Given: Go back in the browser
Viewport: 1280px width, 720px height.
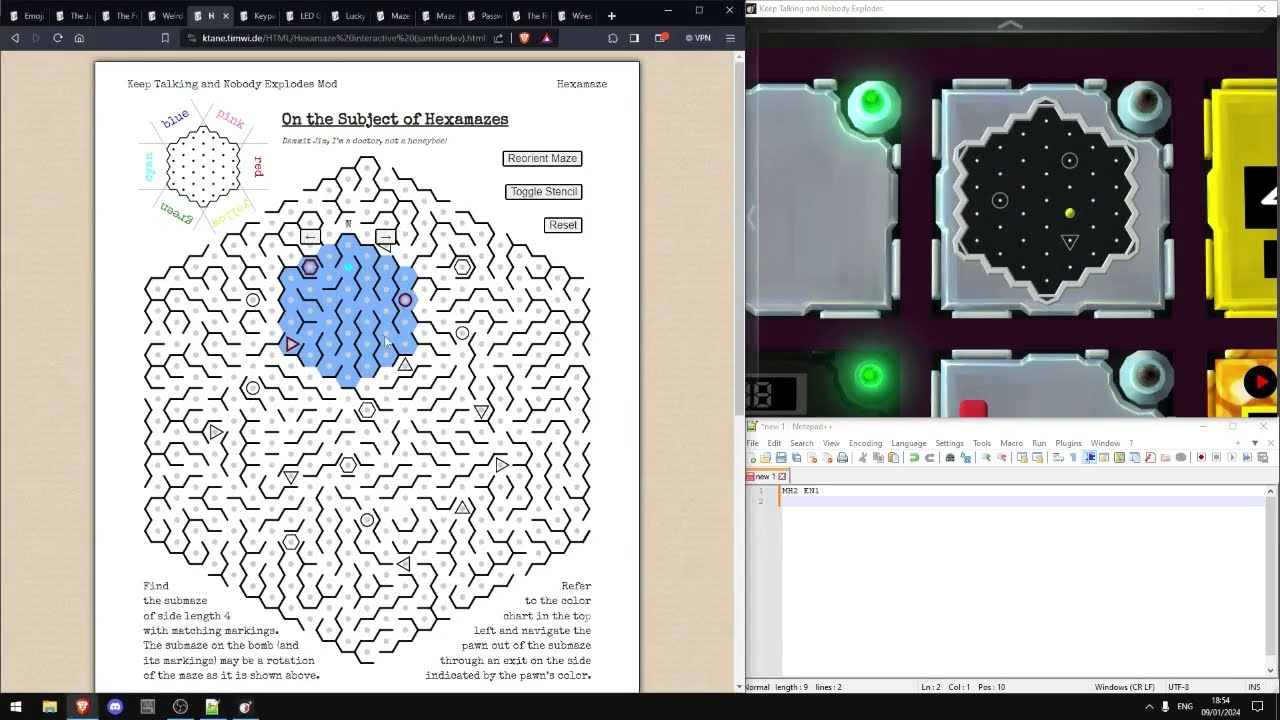Looking at the screenshot, I should (x=15, y=38).
